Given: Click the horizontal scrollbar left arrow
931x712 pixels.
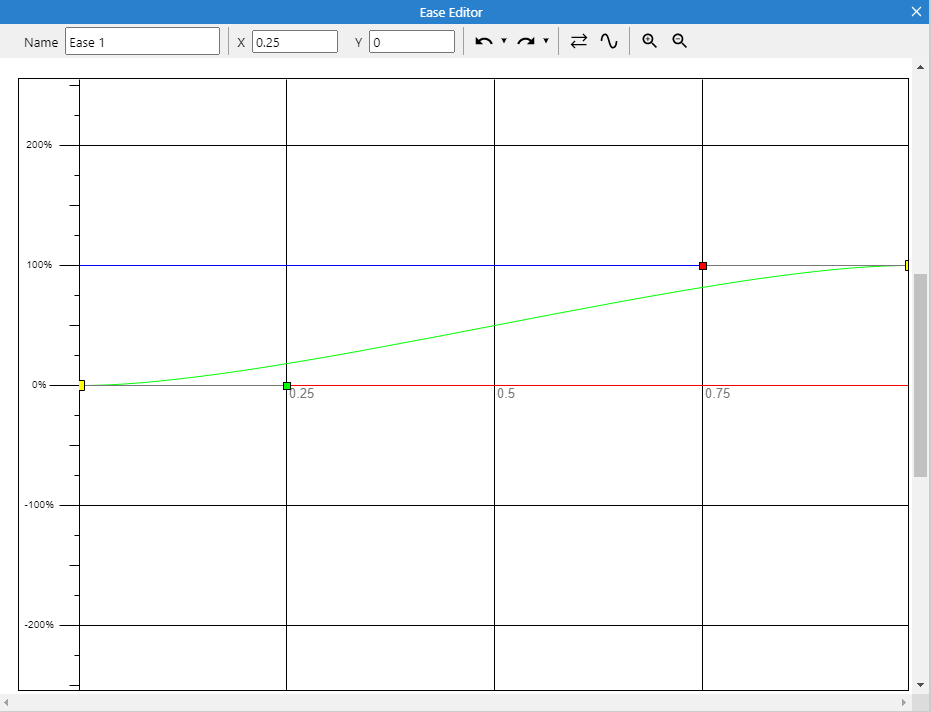Looking at the screenshot, I should 8,703.
